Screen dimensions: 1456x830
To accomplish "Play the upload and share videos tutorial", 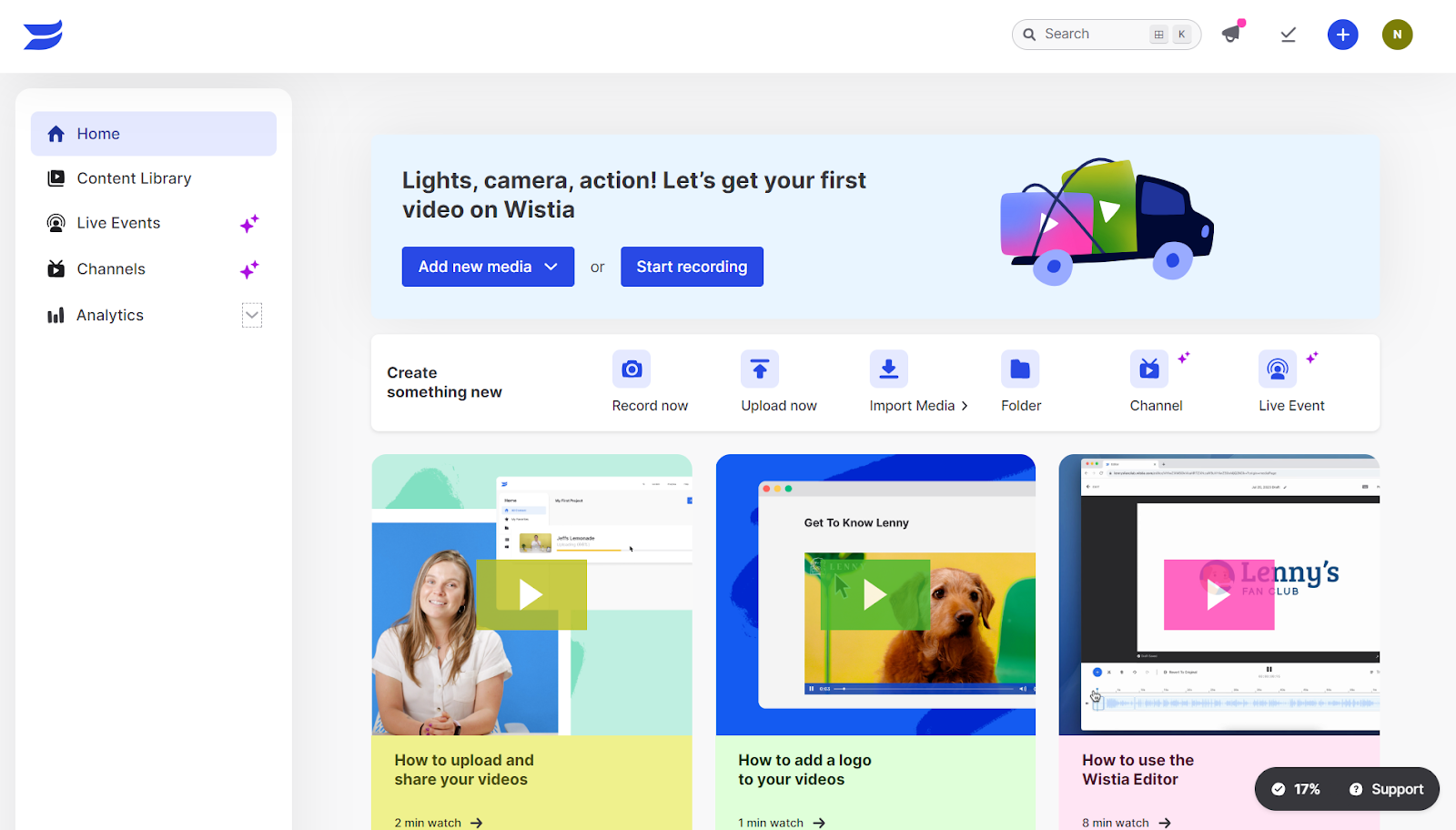I will point(531,595).
